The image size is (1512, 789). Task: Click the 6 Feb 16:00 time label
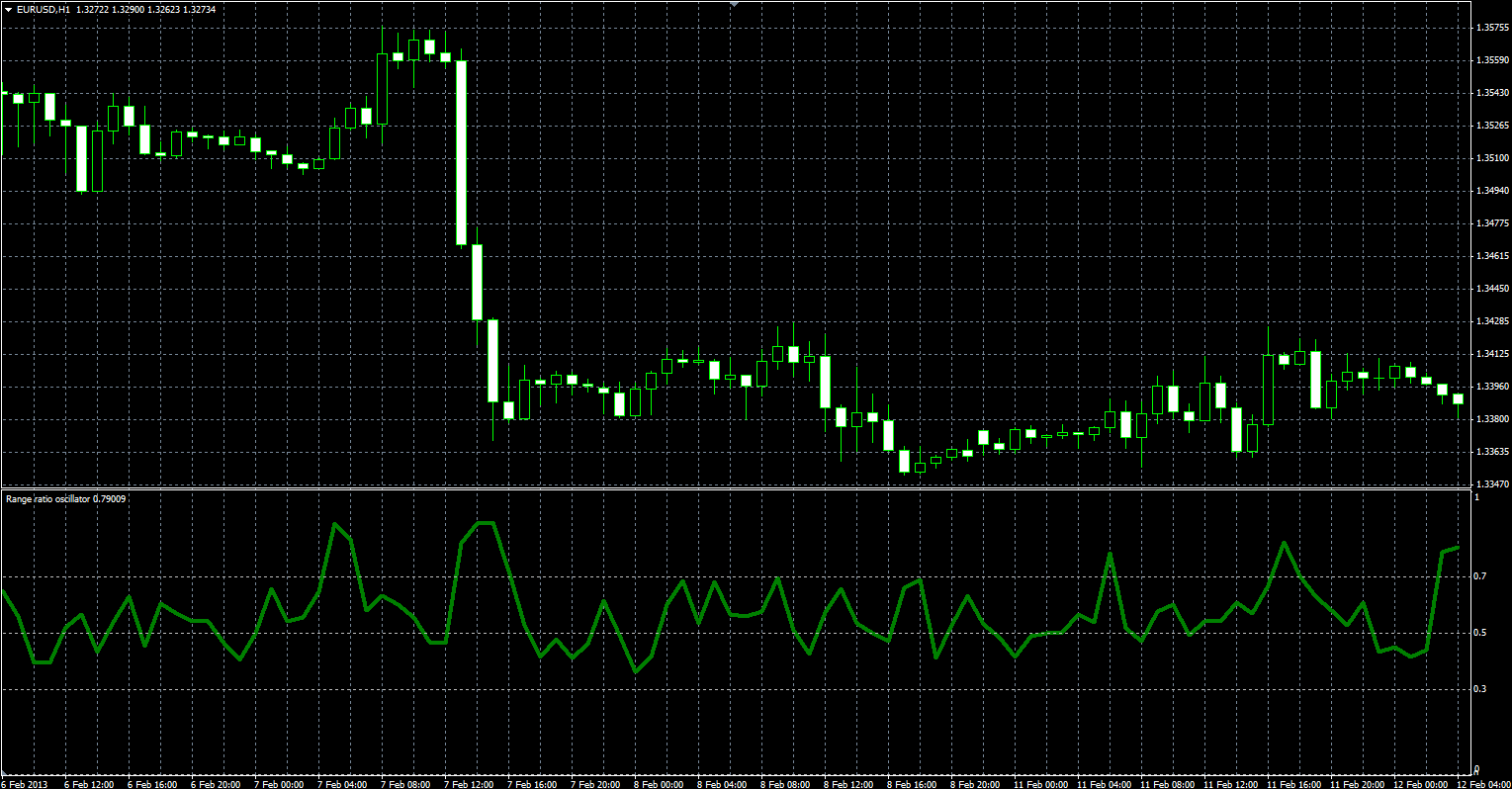pyautogui.click(x=151, y=784)
